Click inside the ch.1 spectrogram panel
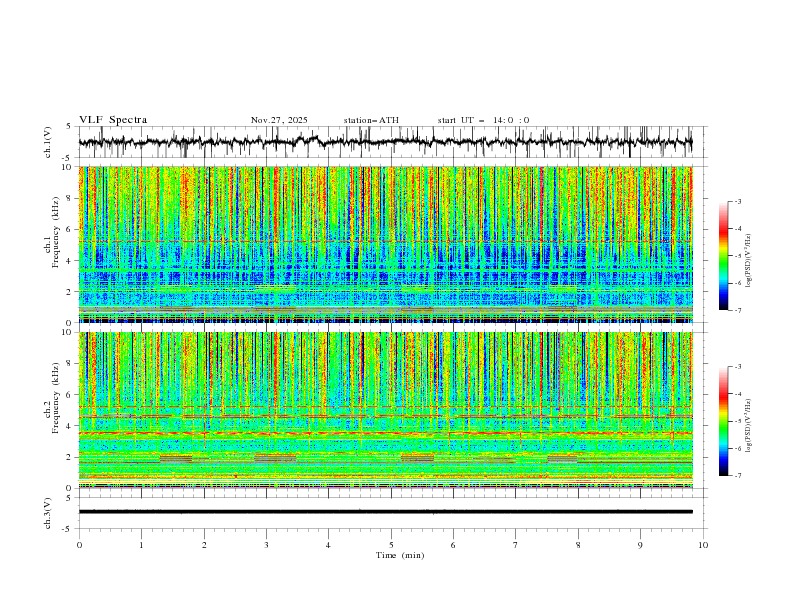 click(385, 244)
